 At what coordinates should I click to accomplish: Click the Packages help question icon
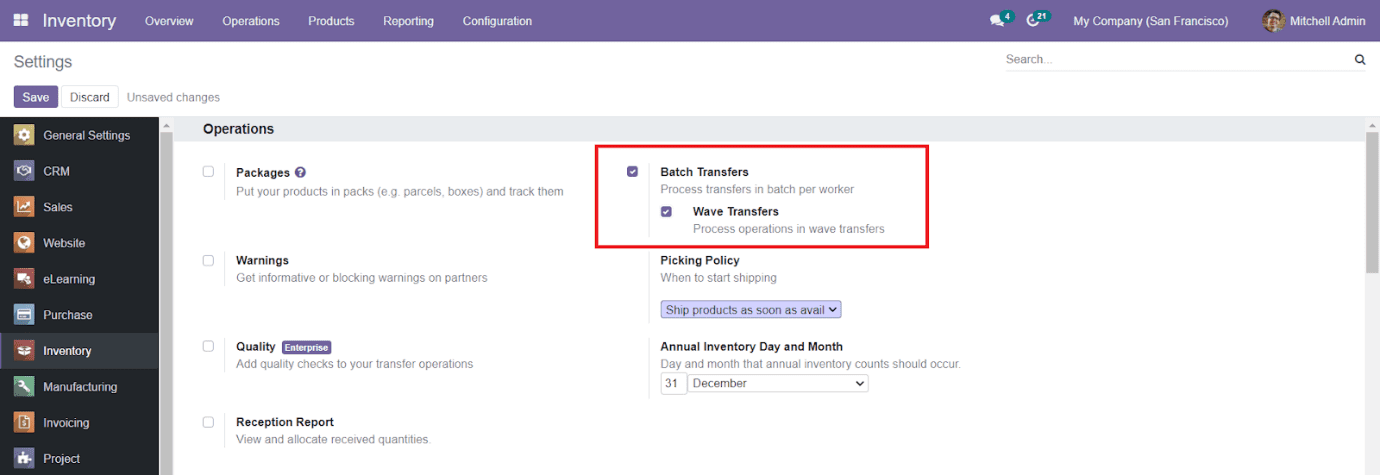tap(300, 172)
